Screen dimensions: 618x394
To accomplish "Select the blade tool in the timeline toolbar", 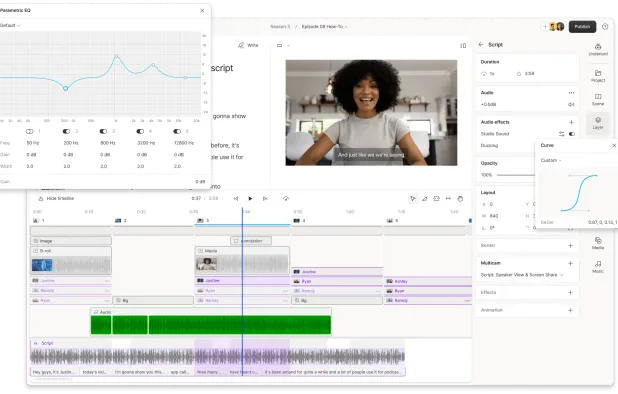I will pyautogui.click(x=424, y=199).
